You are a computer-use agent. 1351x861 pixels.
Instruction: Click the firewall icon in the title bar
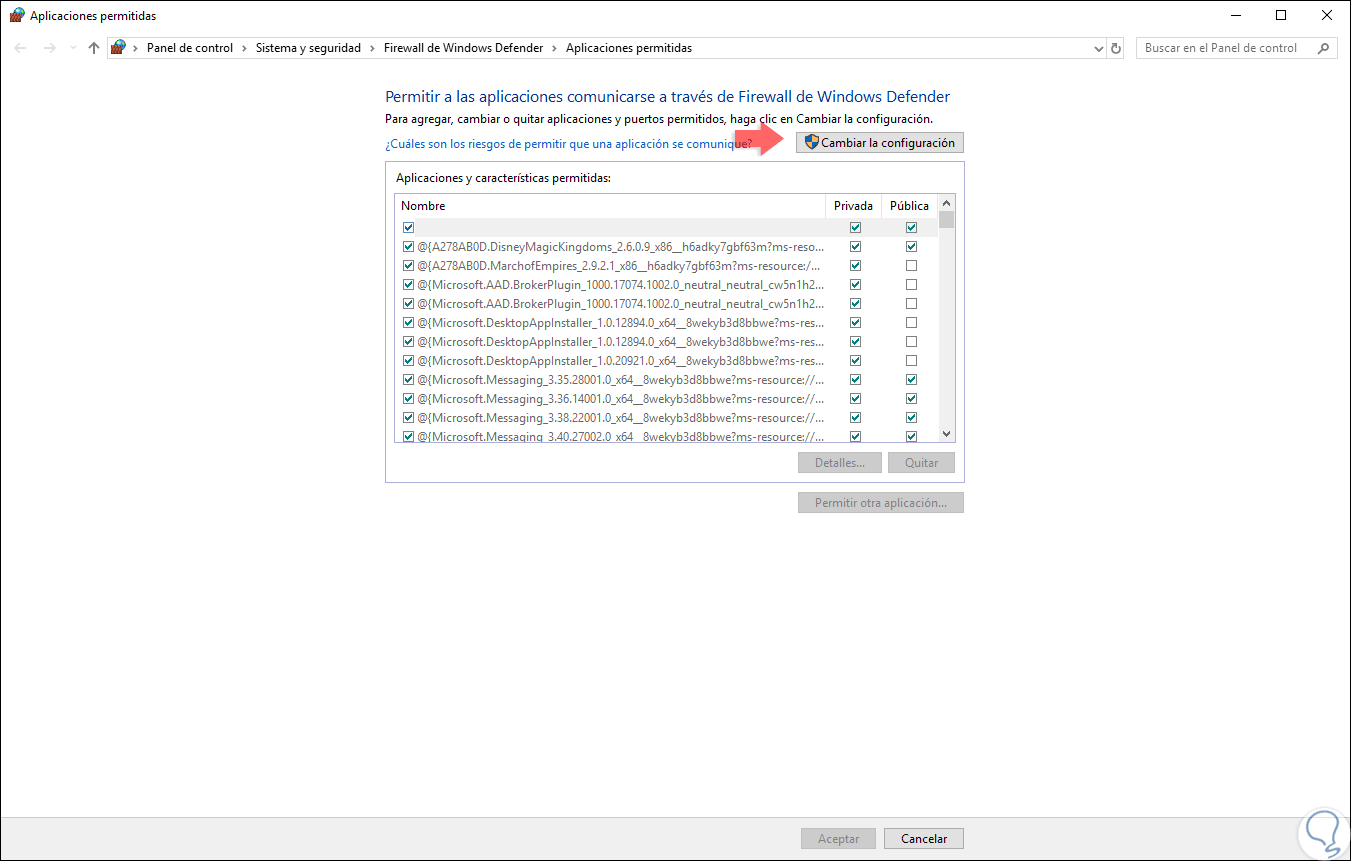[x=17, y=15]
